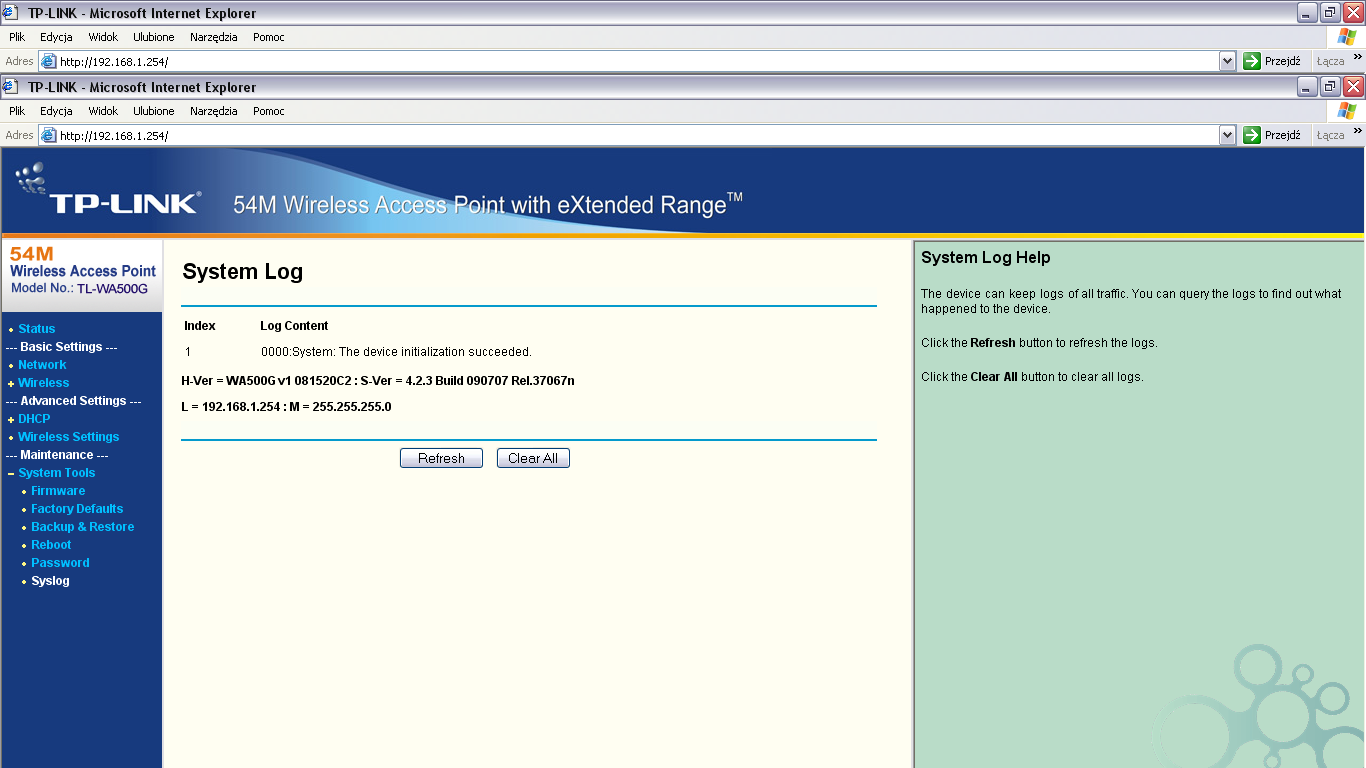
Task: Open the Widok menu in the back window
Action: tap(103, 37)
